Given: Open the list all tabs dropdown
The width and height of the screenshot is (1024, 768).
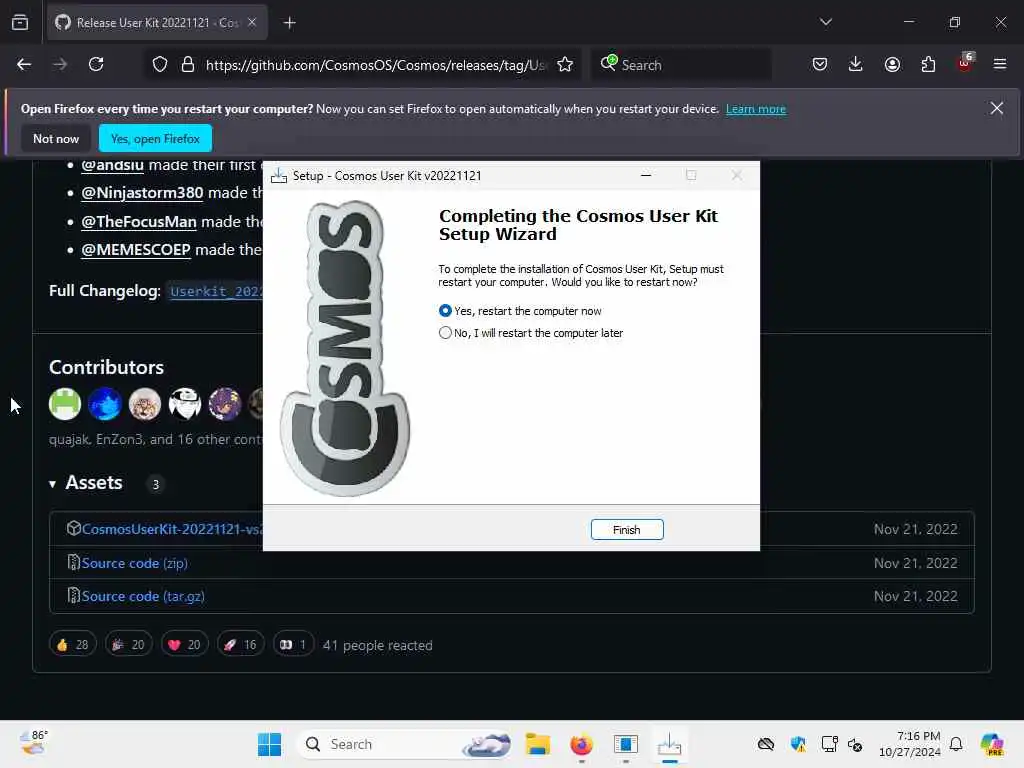Looking at the screenshot, I should [x=825, y=22].
